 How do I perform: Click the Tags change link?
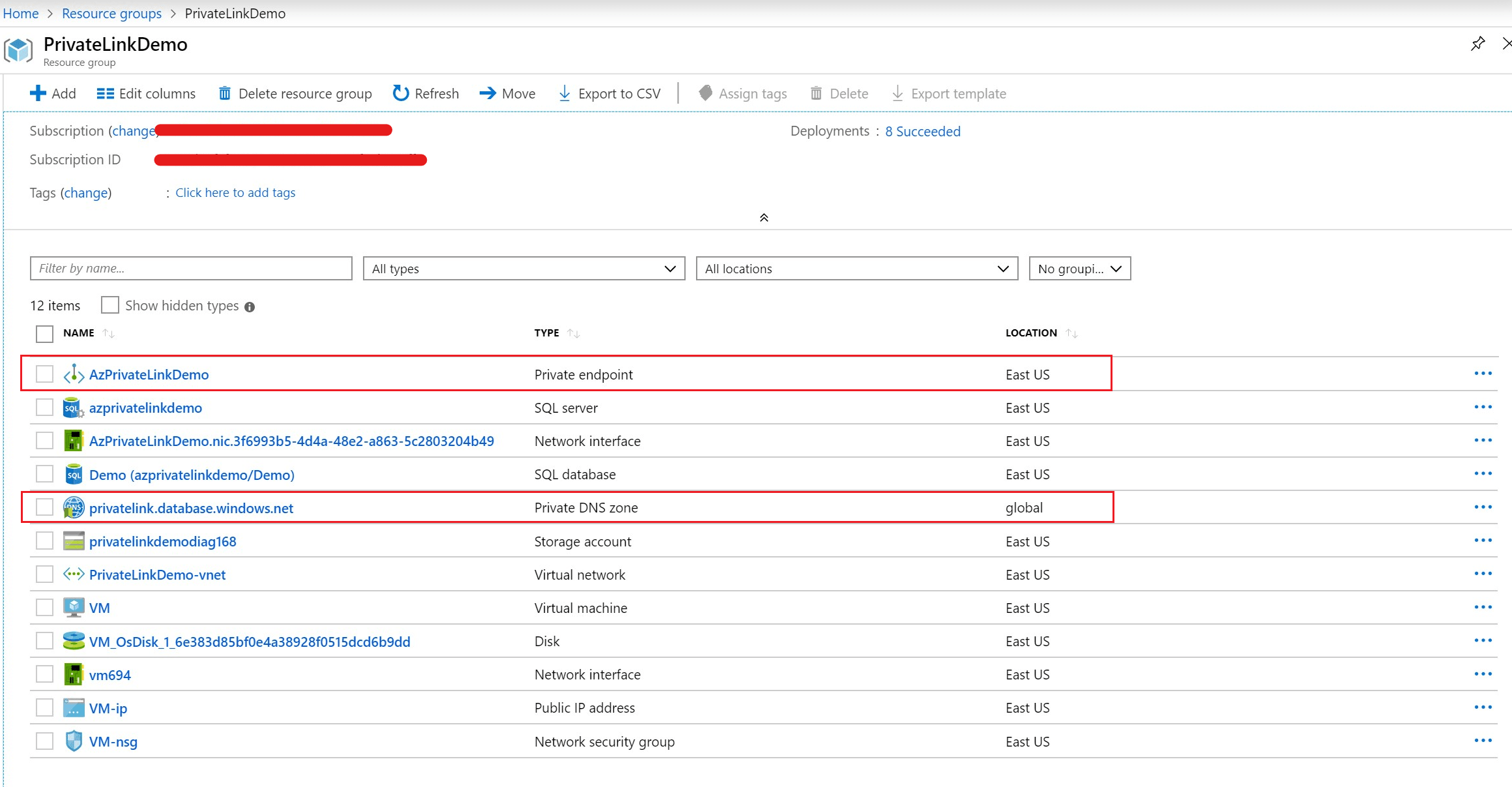pyautogui.click(x=86, y=192)
